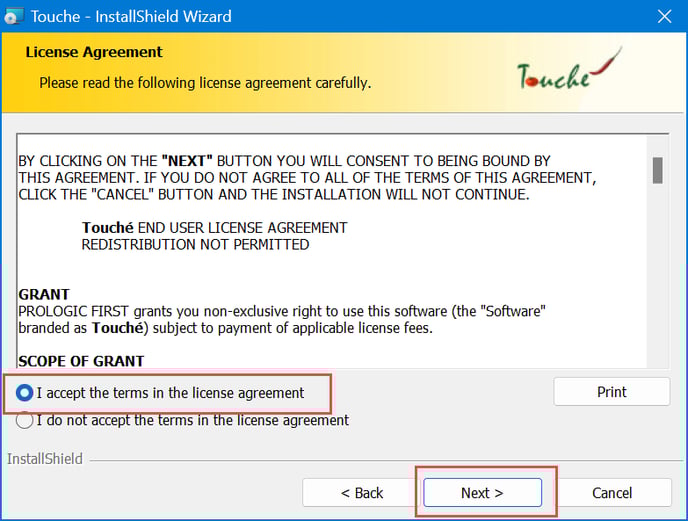The width and height of the screenshot is (688, 521).
Task: Click the "Touché END USER LICENSE AGREEMENT" line
Action: [x=214, y=228]
